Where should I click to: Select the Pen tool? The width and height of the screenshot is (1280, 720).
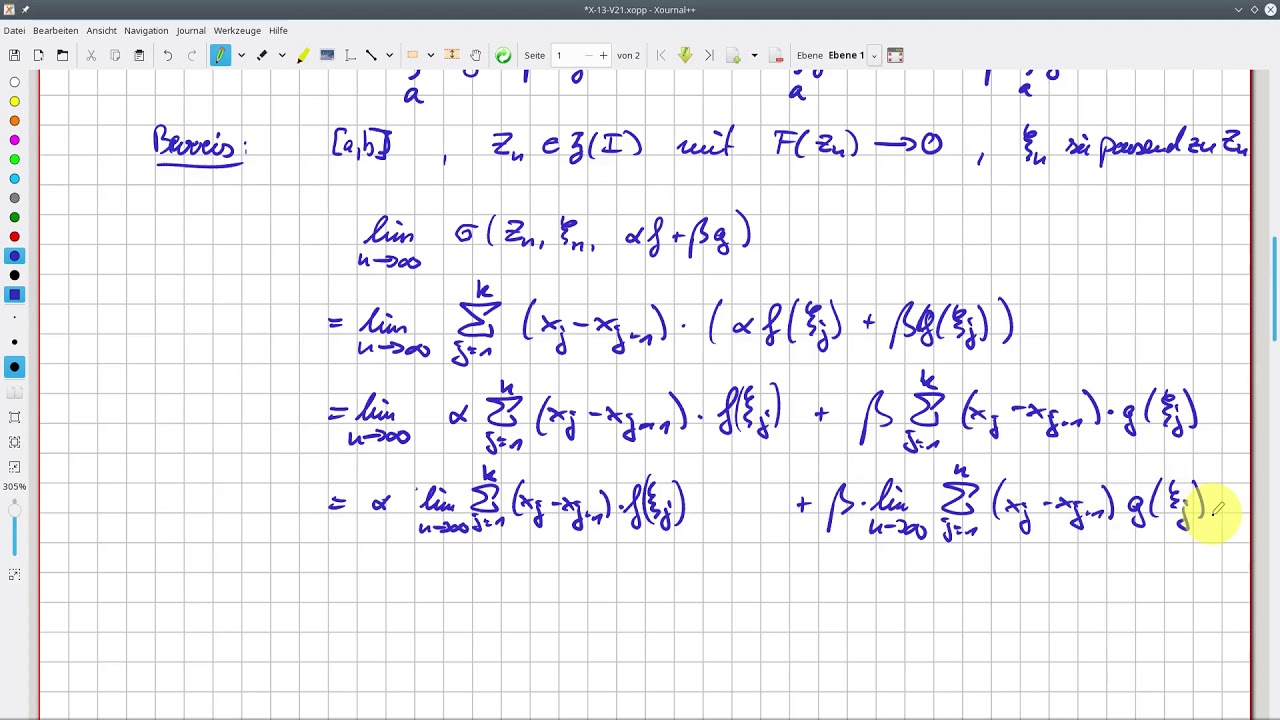click(220, 55)
